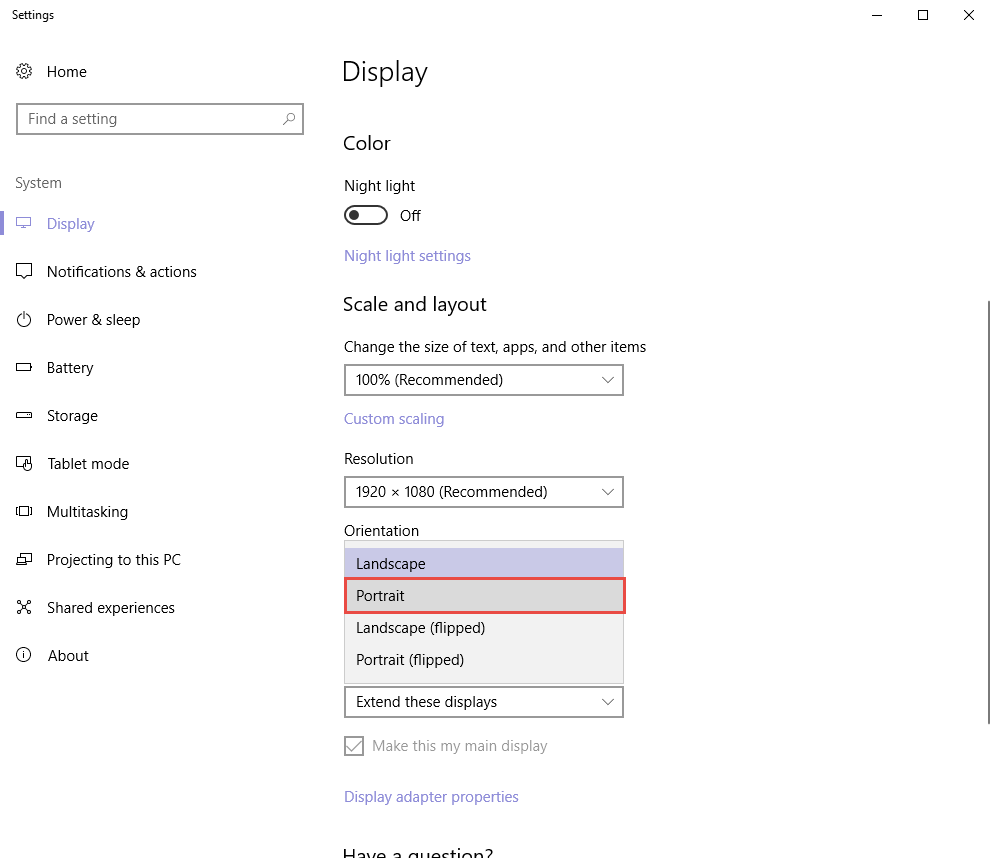The image size is (992, 858).
Task: Pick Portrait (flipped) orientation
Action: coord(484,660)
